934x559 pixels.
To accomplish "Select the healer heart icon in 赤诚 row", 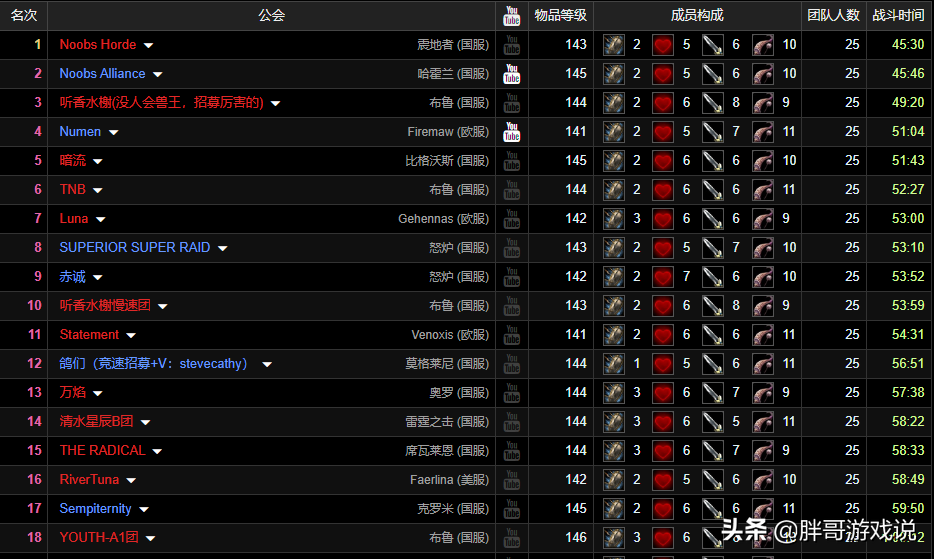I will click(x=663, y=277).
